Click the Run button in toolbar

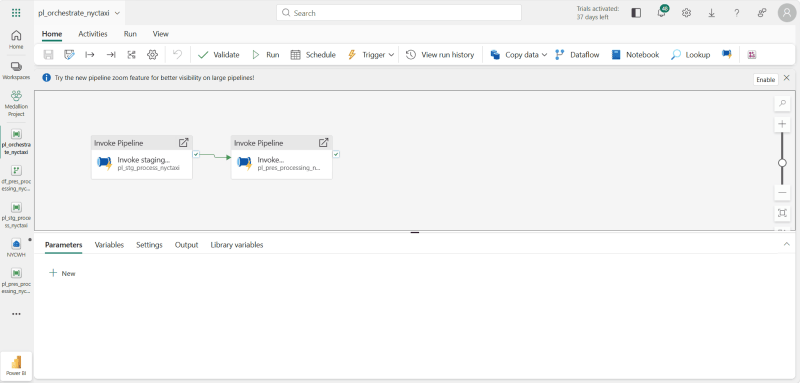click(266, 55)
